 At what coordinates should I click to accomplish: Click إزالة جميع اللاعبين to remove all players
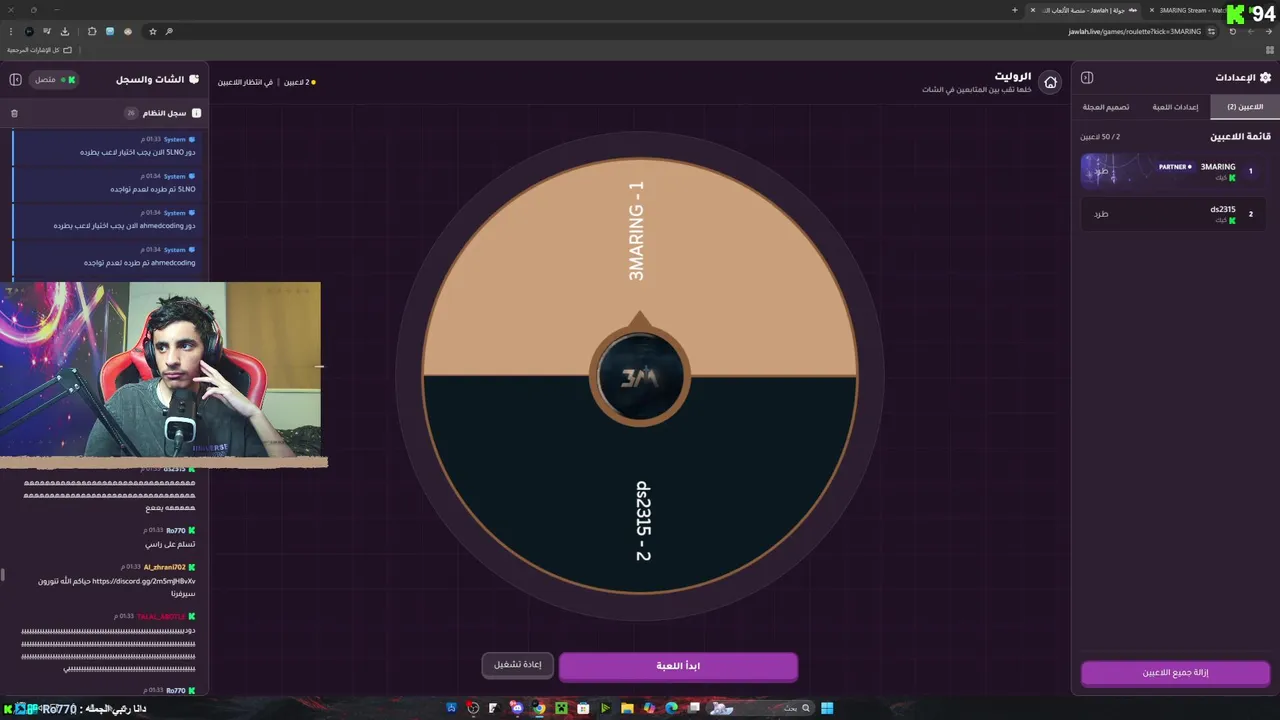point(1175,673)
